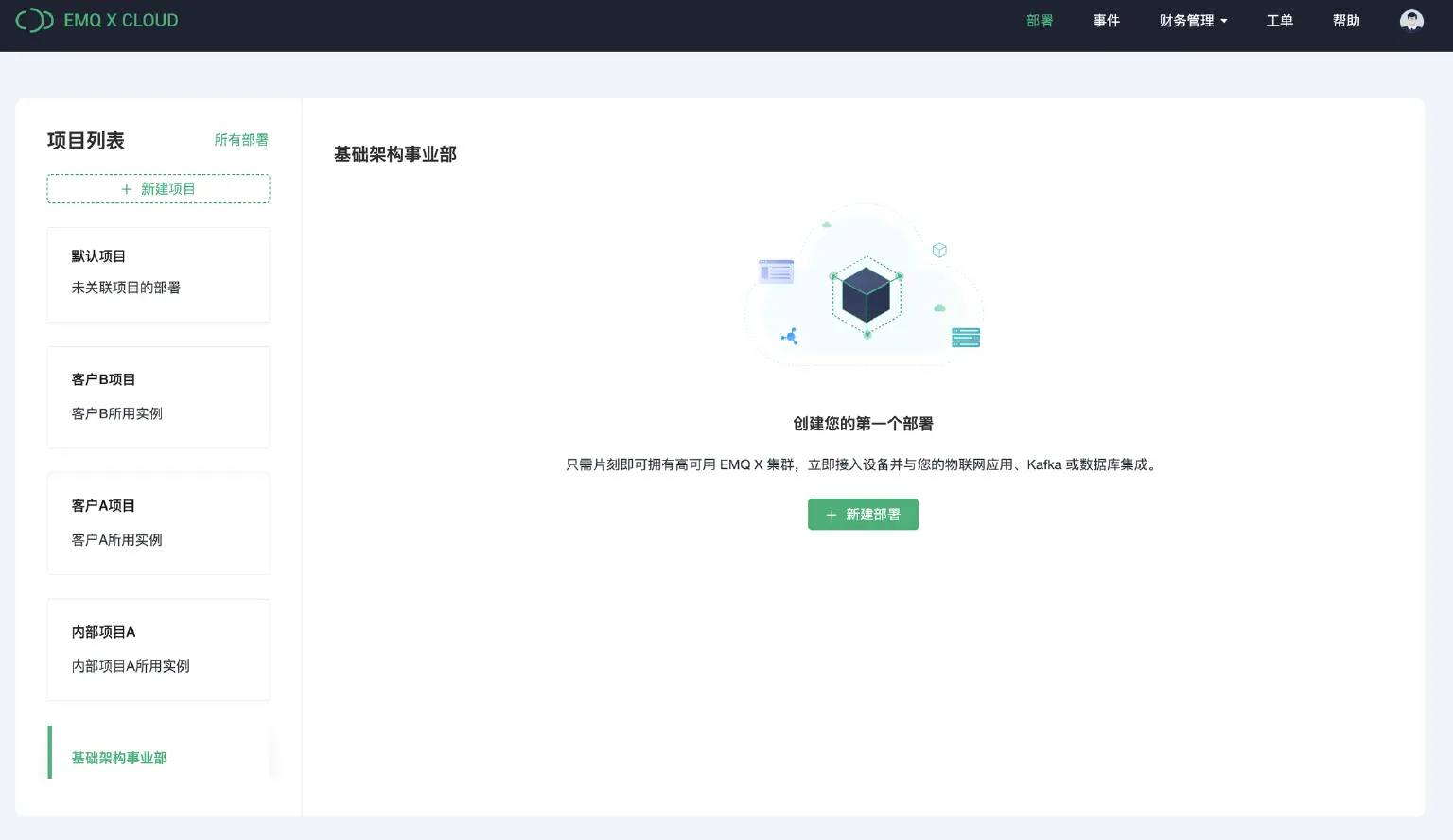This screenshot has width=1453, height=840.
Task: Click the plus icon on 新建项目 button
Action: 126,189
